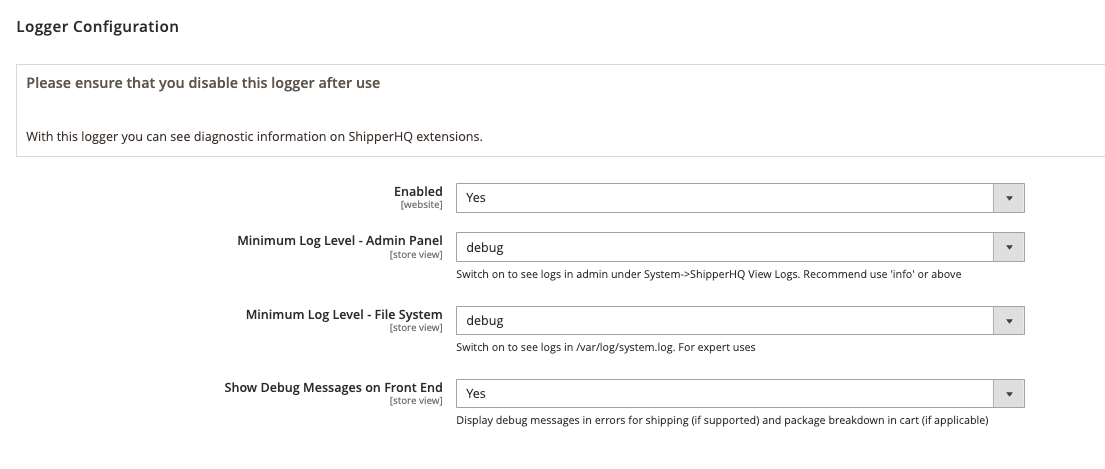Click the [website] scope label under Enabled
This screenshot has width=1105, height=469.
[x=421, y=205]
